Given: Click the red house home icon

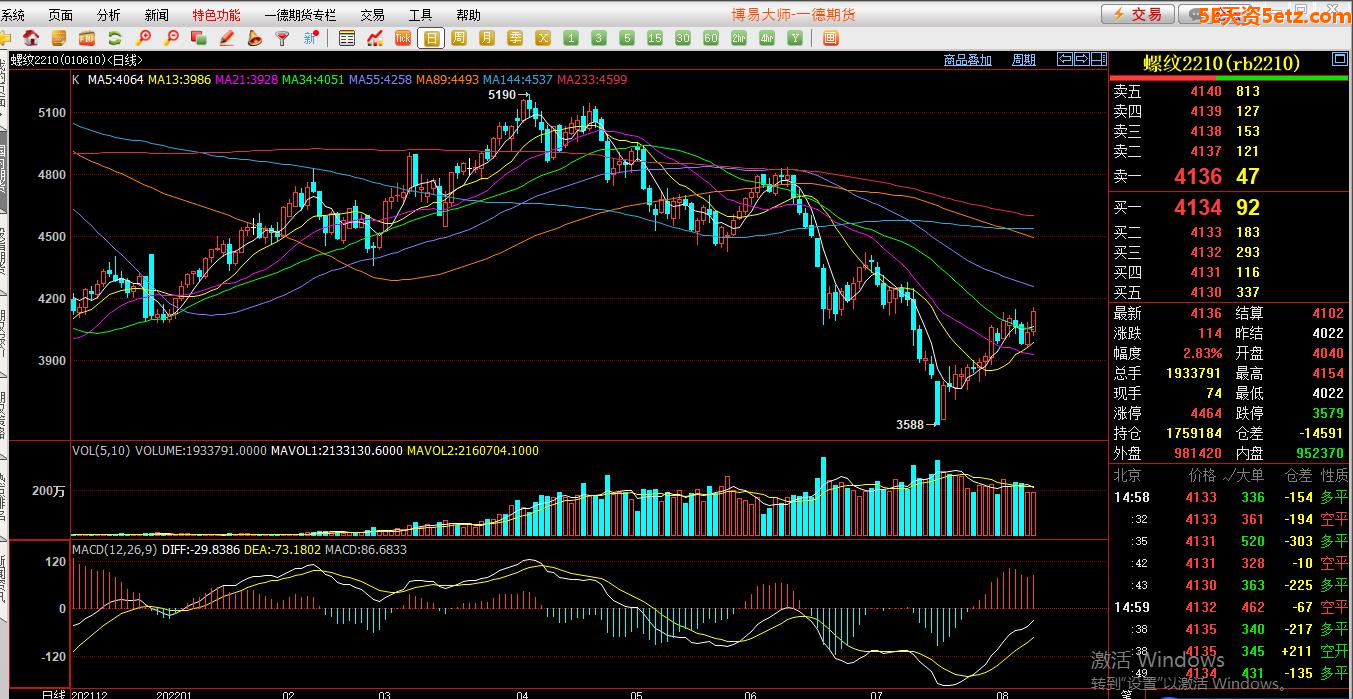Looking at the screenshot, I should [31, 38].
